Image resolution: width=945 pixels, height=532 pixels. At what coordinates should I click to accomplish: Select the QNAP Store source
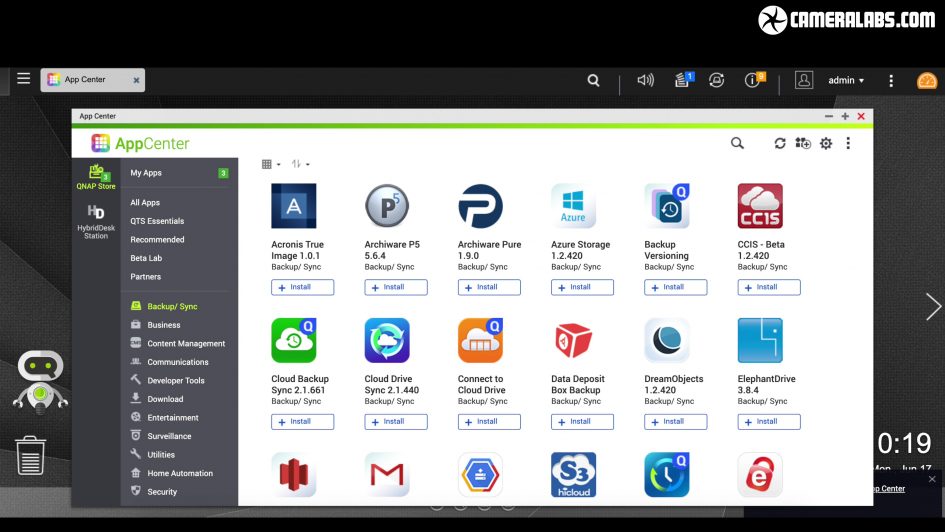(96, 177)
